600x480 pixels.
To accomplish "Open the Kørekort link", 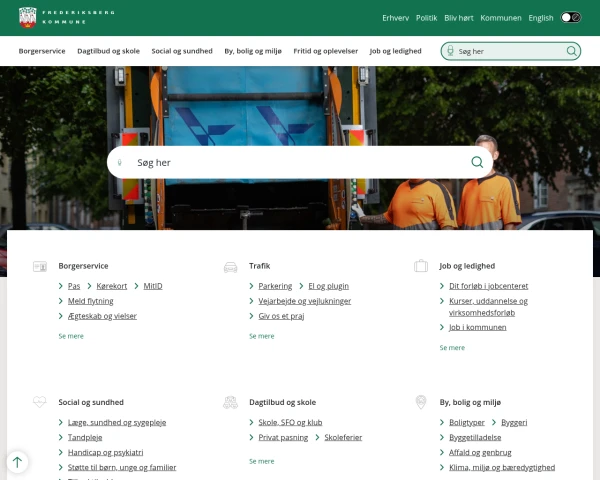I will 112,286.
